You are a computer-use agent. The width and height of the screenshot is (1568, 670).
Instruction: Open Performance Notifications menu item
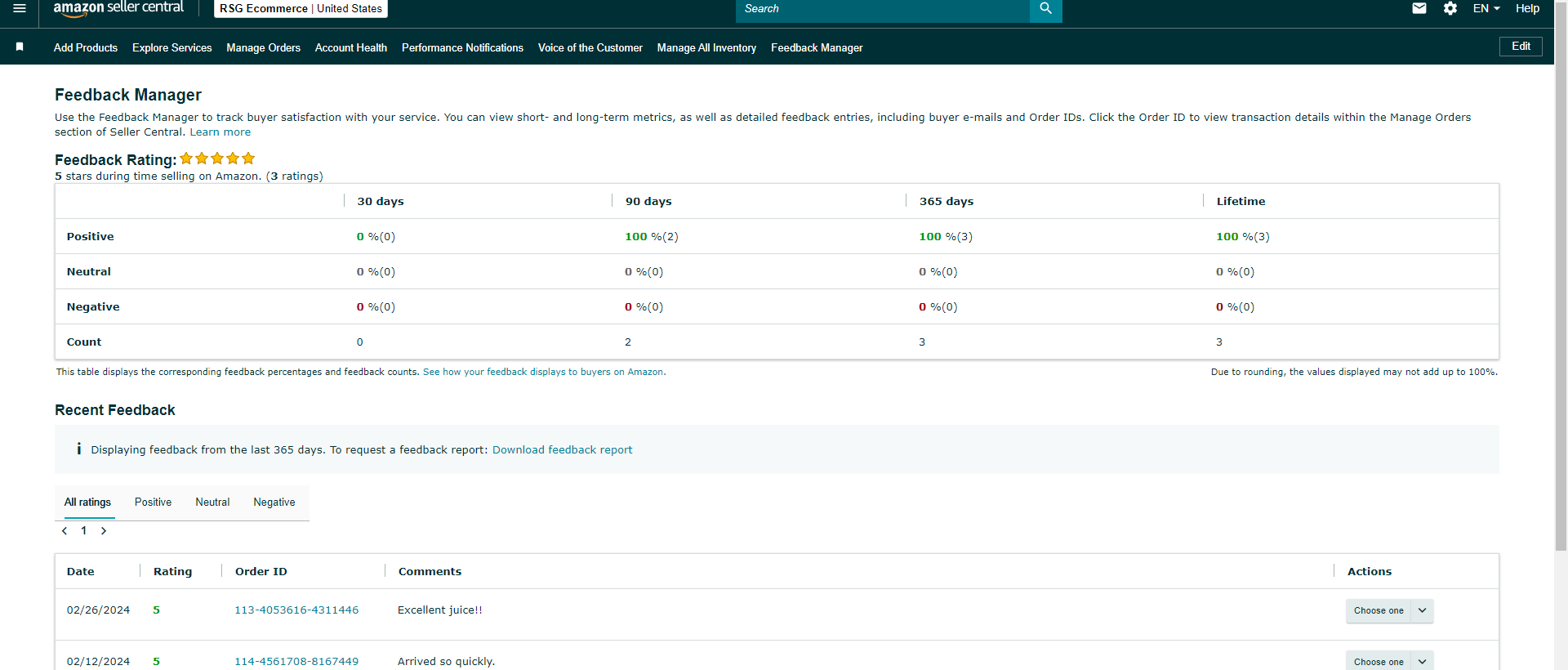462,47
